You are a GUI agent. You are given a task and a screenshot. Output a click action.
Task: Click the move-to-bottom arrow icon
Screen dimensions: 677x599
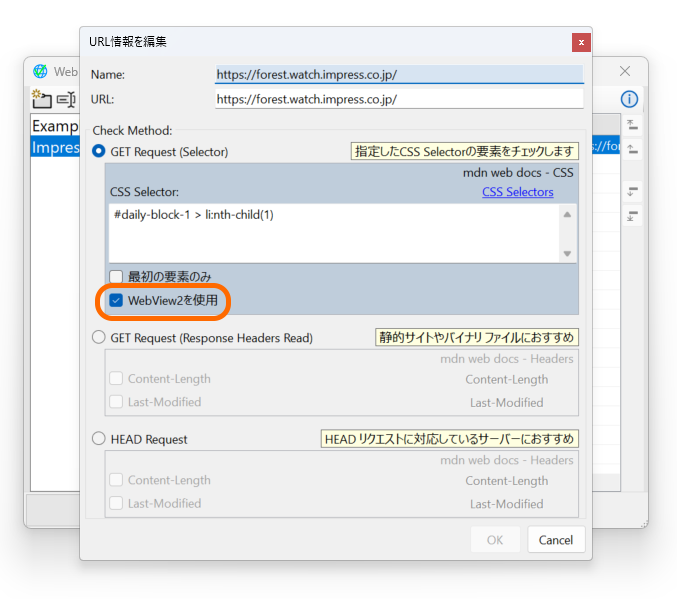pyautogui.click(x=633, y=216)
